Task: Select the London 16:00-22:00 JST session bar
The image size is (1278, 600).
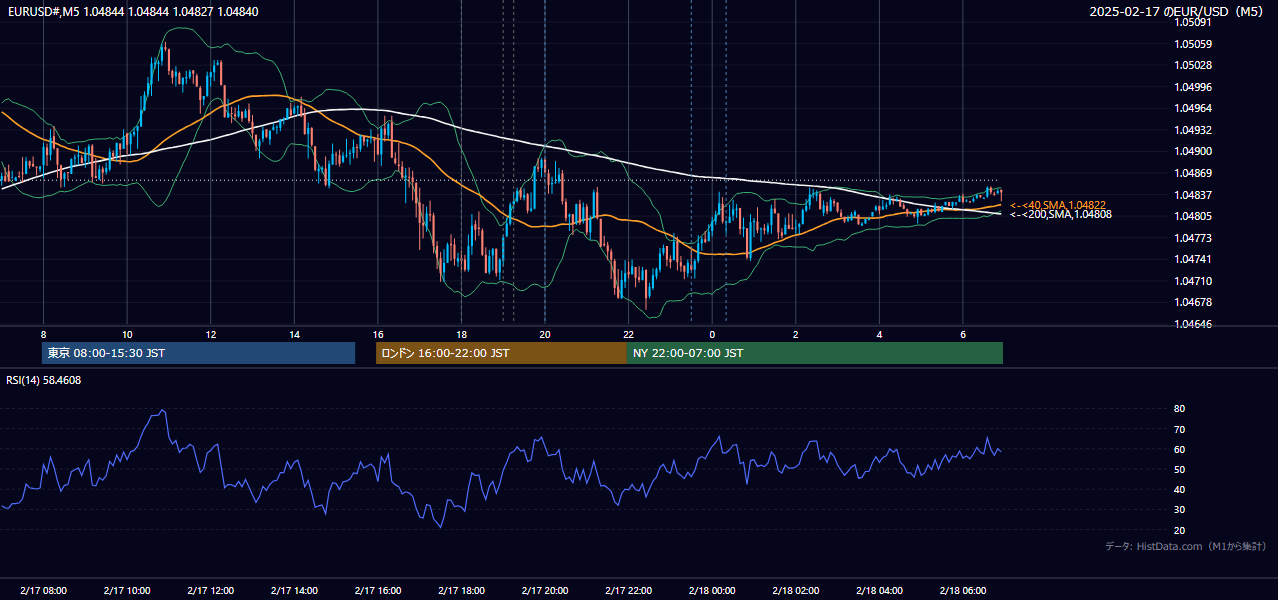Action: 501,353
